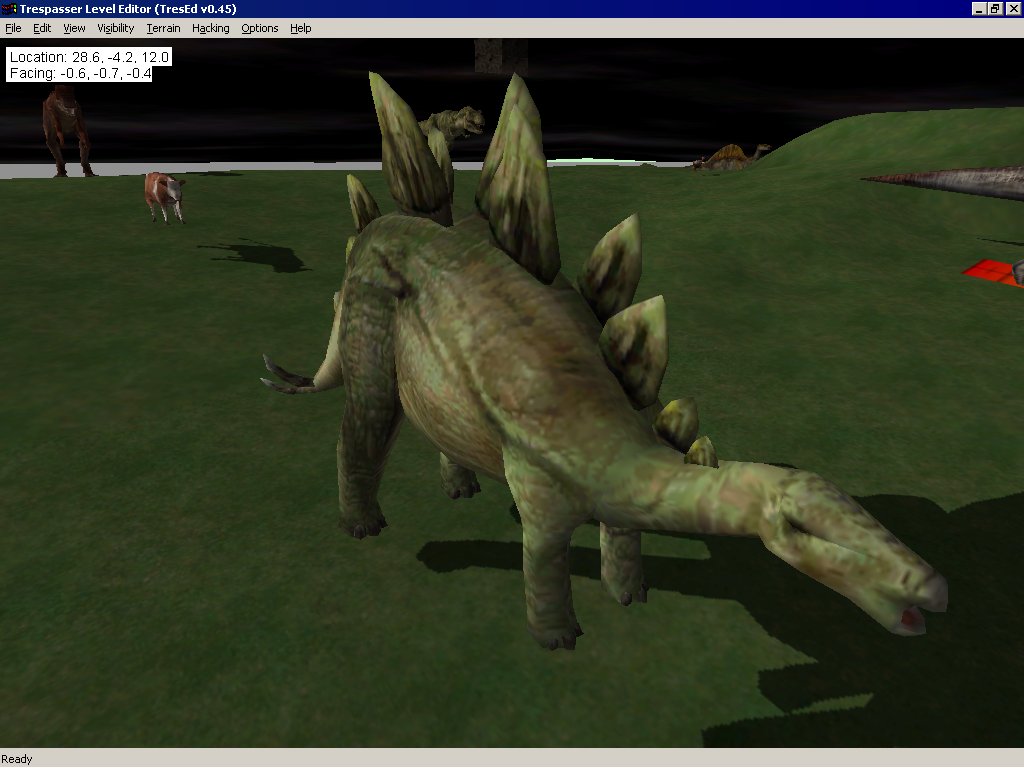
Task: Minimize the Trespasser Level Editor window
Action: tap(979, 8)
